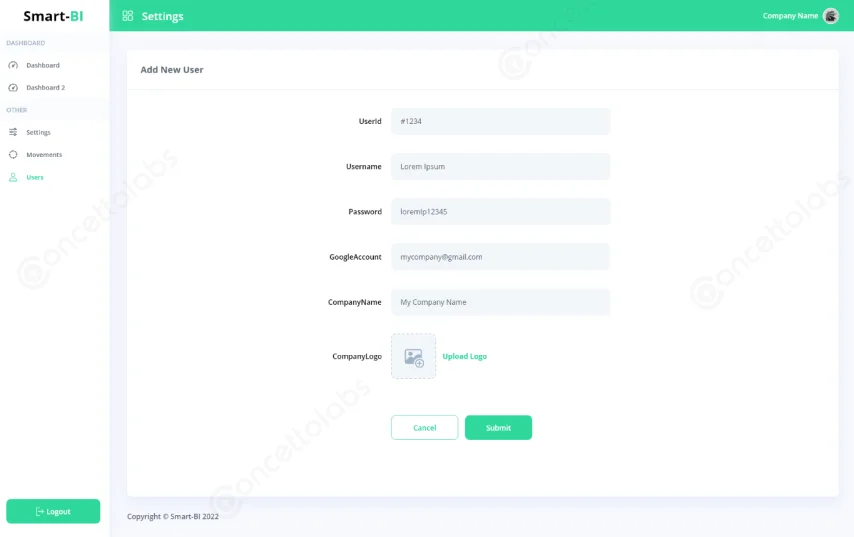Viewport: 854px width, 537px height.
Task: Click the GoogleAccount email field
Action: tap(500, 257)
